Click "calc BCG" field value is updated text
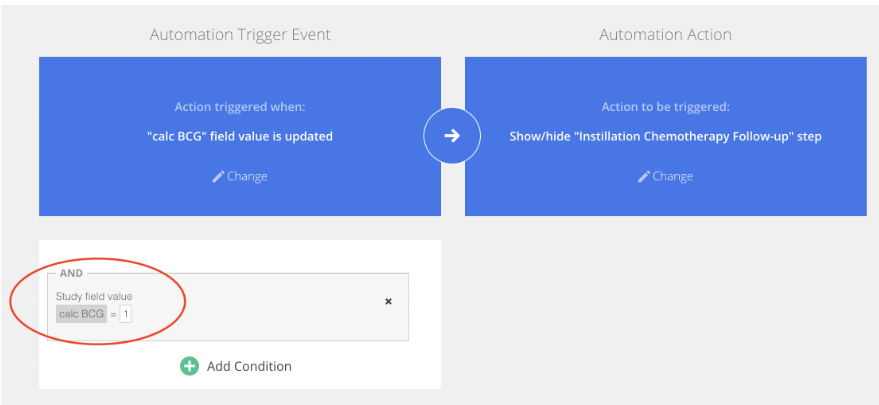The width and height of the screenshot is (879, 405). pos(240,136)
